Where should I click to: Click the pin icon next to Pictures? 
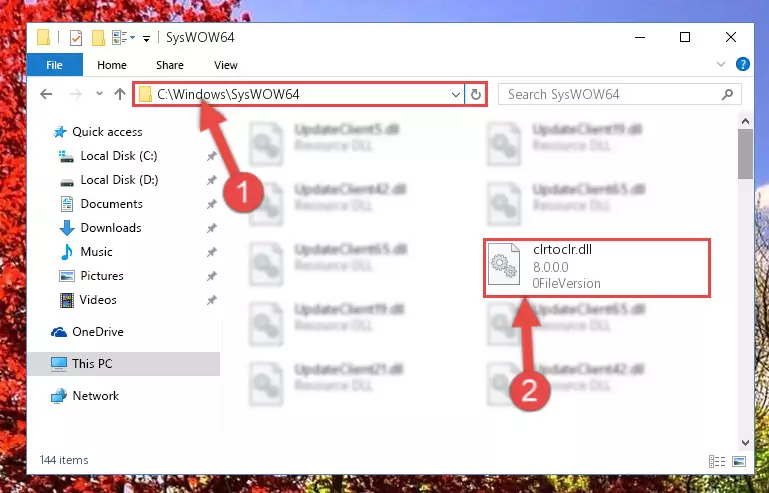click(211, 276)
